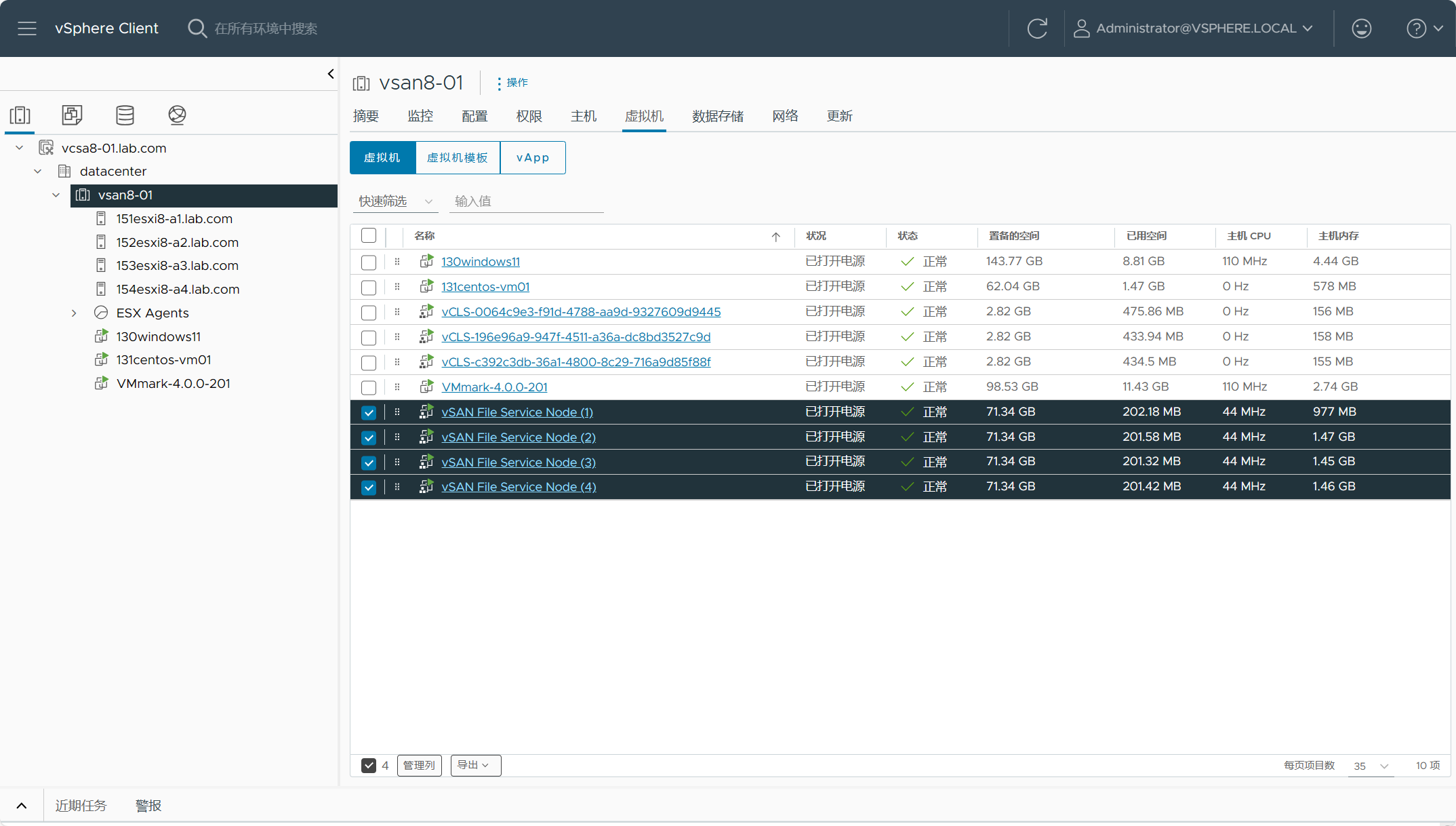Check the vCLS-0064c9e3 row checkbox

pos(369,312)
